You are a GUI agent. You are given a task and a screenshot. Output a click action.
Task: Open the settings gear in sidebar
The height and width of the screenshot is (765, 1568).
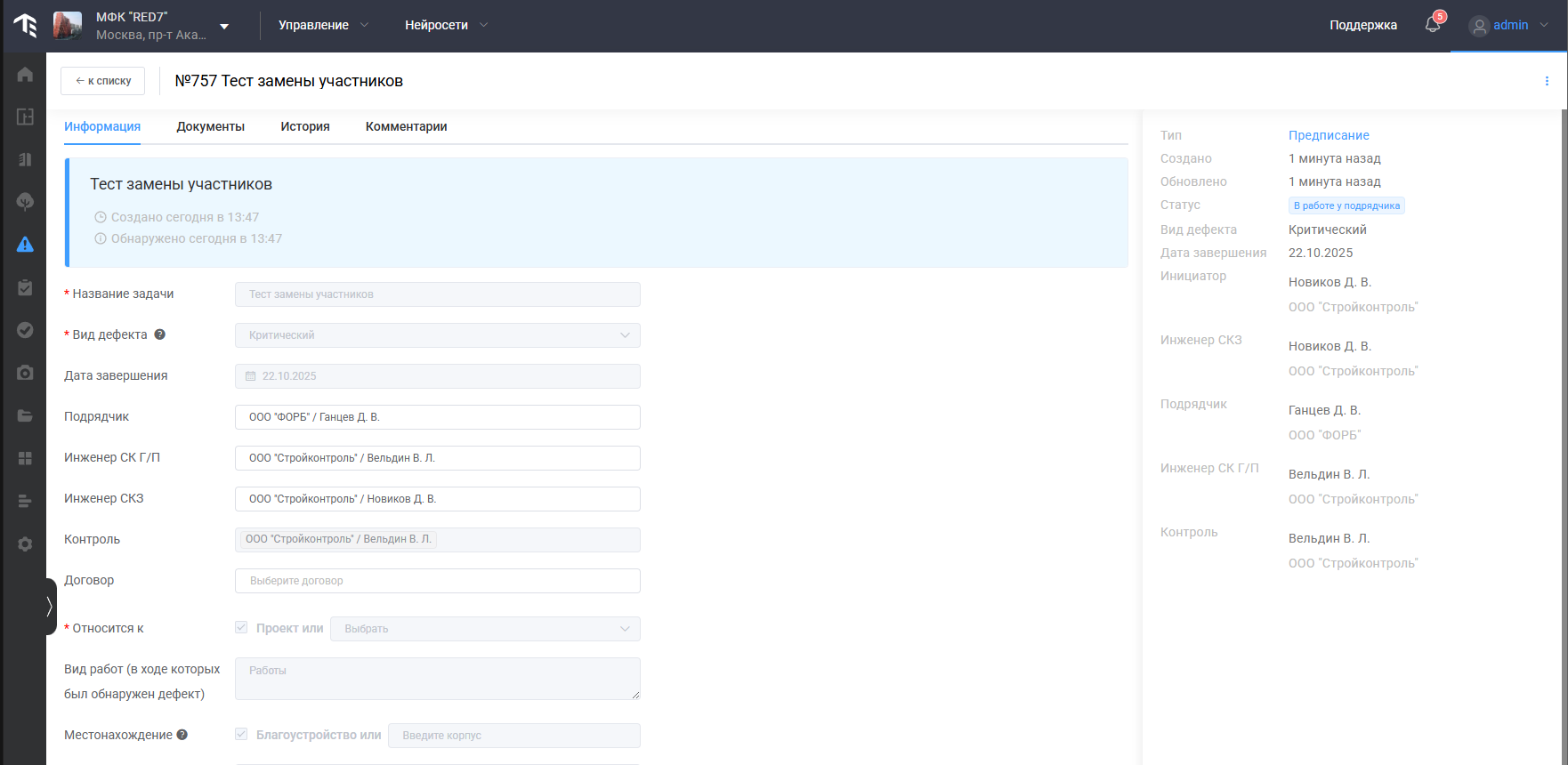[x=25, y=544]
